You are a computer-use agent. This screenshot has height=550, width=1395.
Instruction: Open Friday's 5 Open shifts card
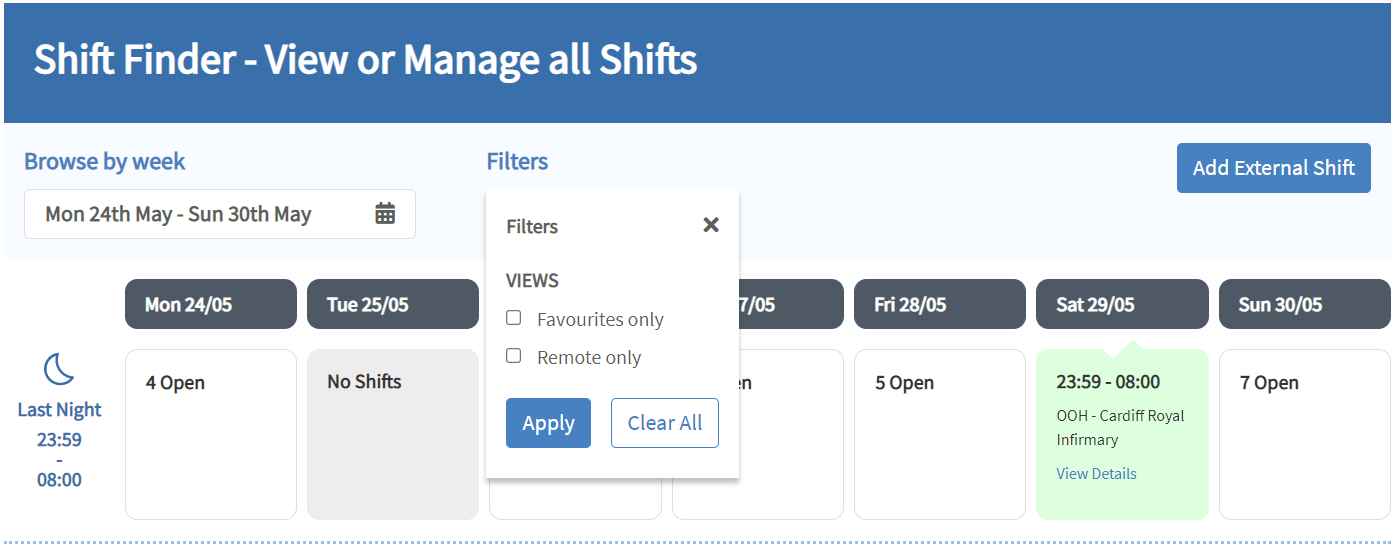click(939, 434)
